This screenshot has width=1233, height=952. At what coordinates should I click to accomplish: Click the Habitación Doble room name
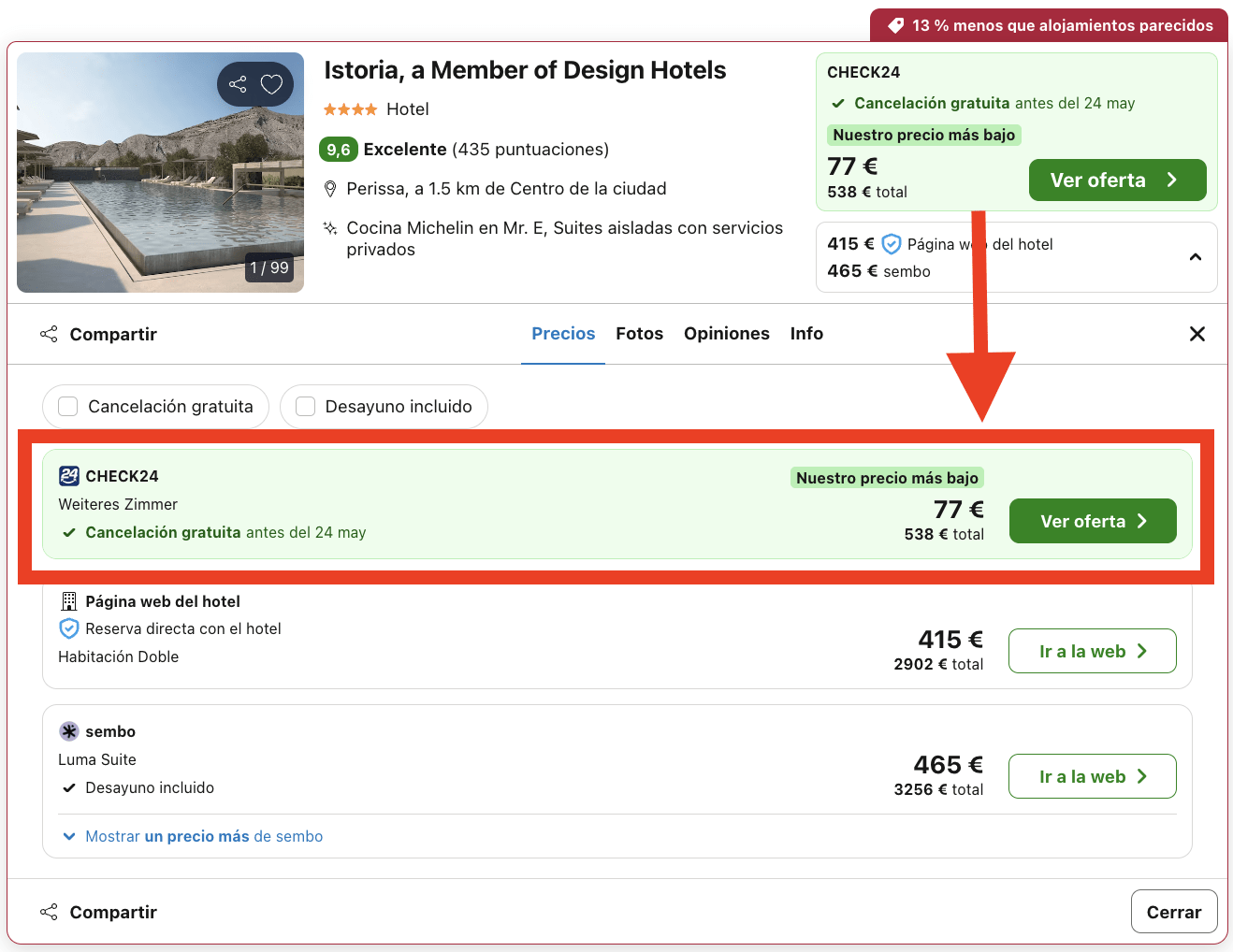point(118,656)
